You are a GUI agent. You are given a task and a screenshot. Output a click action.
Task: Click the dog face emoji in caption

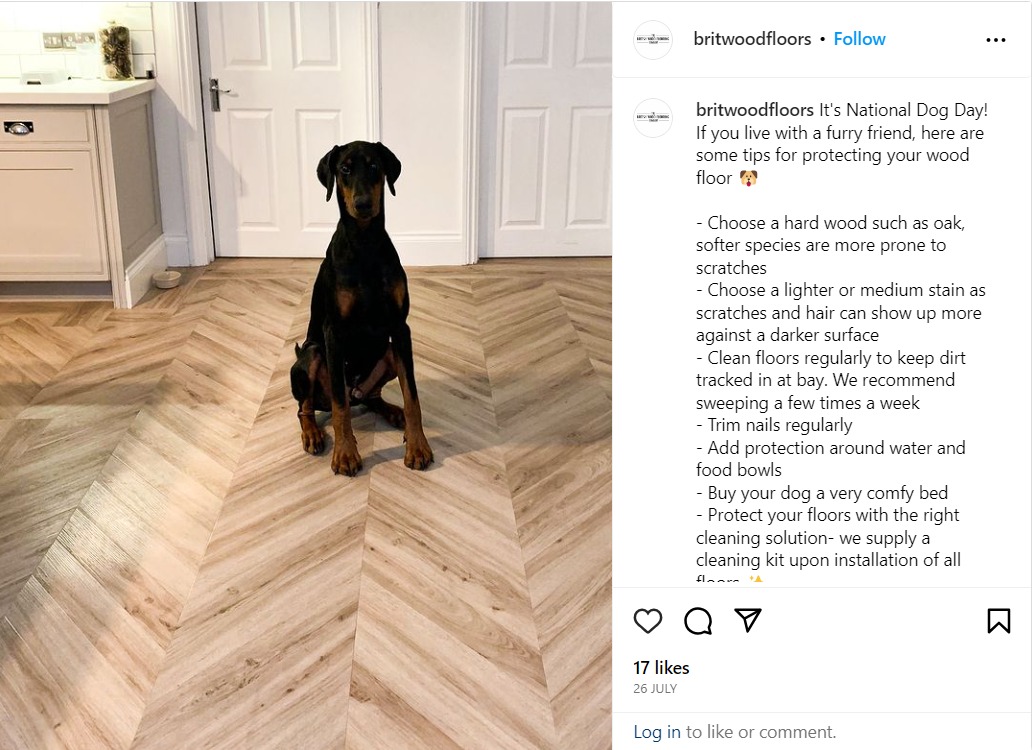748,178
